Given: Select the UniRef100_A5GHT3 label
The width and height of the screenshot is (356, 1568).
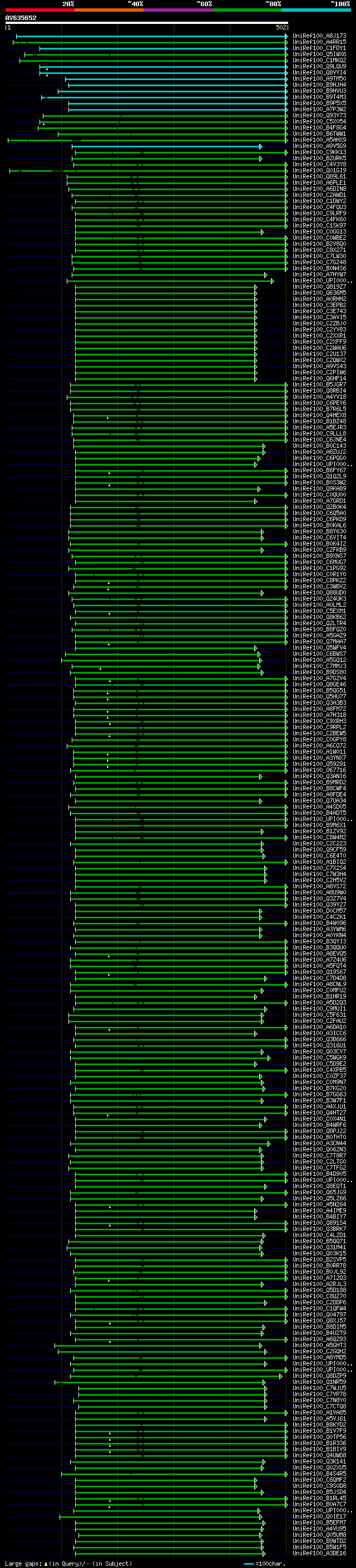Looking at the screenshot, I should pos(319,1345).
